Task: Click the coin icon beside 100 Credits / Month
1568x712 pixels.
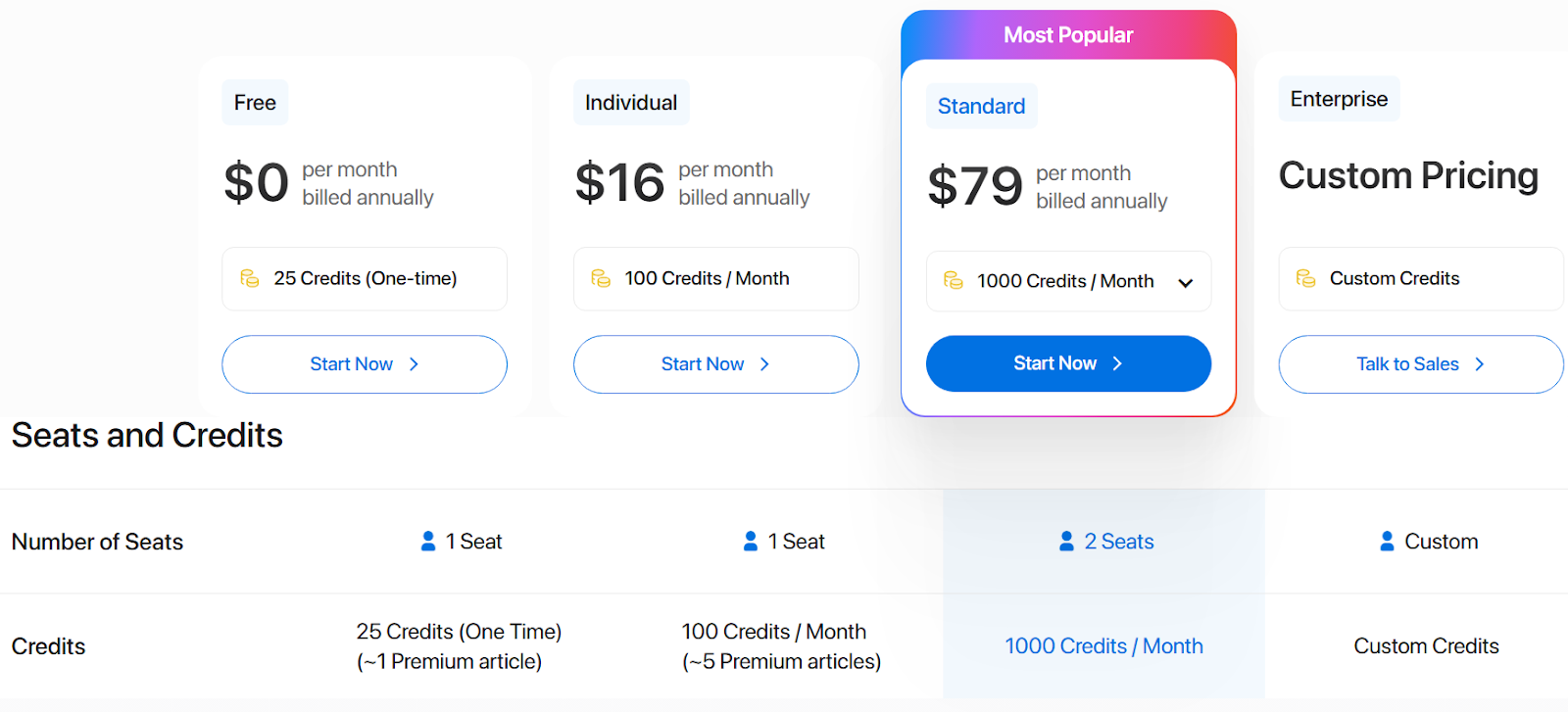Action: click(600, 278)
